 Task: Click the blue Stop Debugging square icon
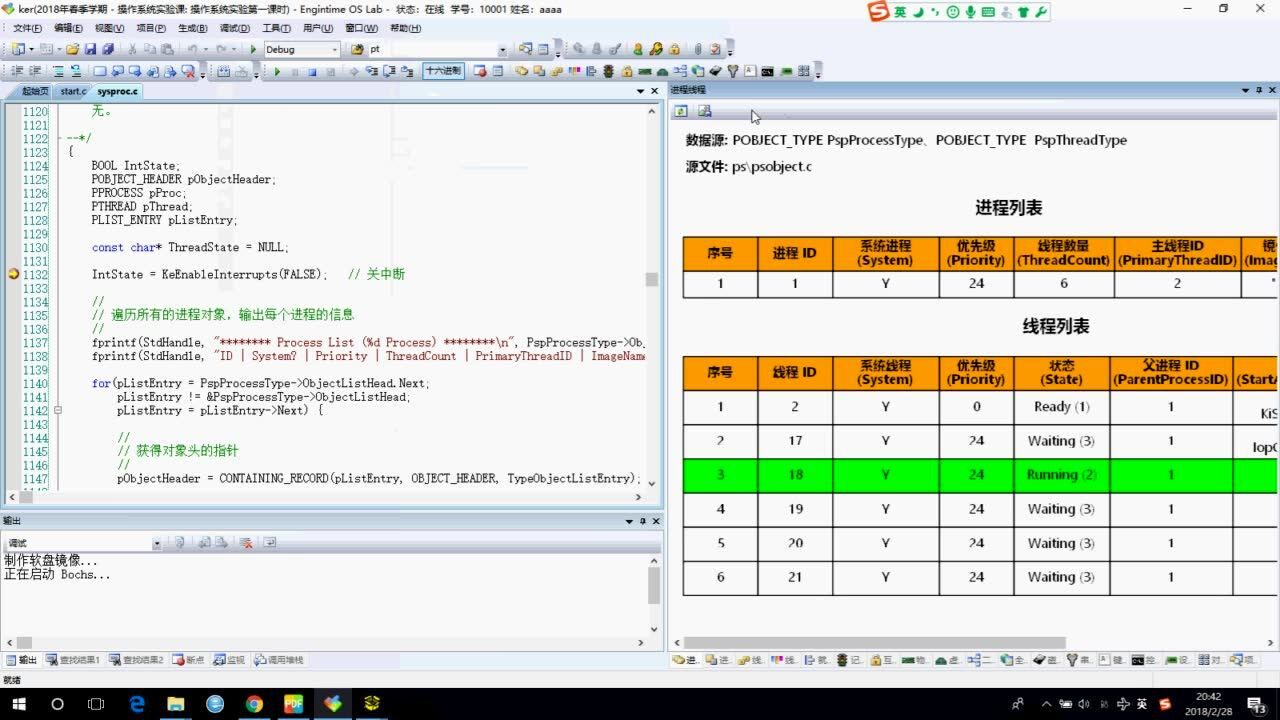312,71
